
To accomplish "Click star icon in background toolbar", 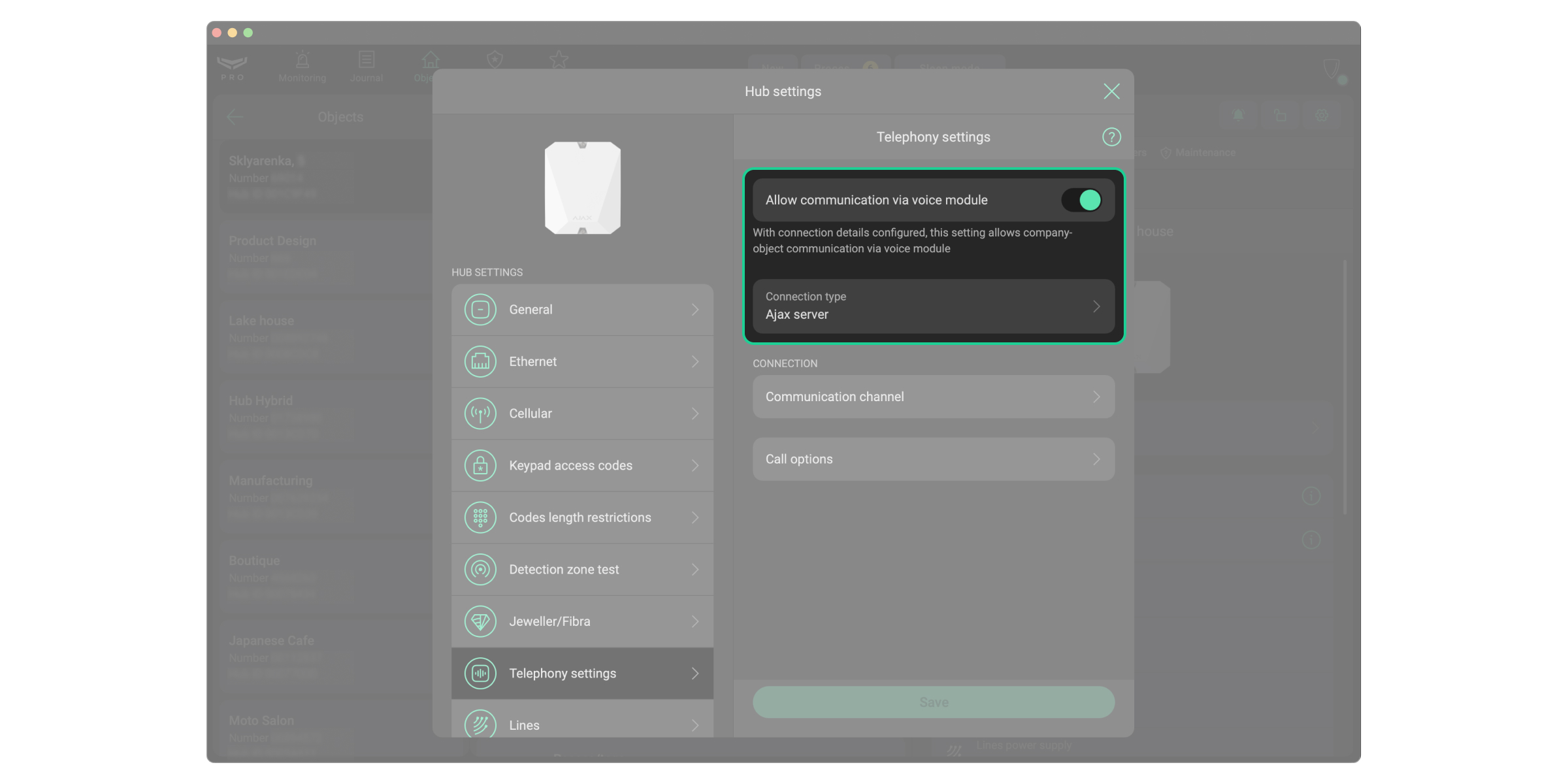I will click(559, 60).
